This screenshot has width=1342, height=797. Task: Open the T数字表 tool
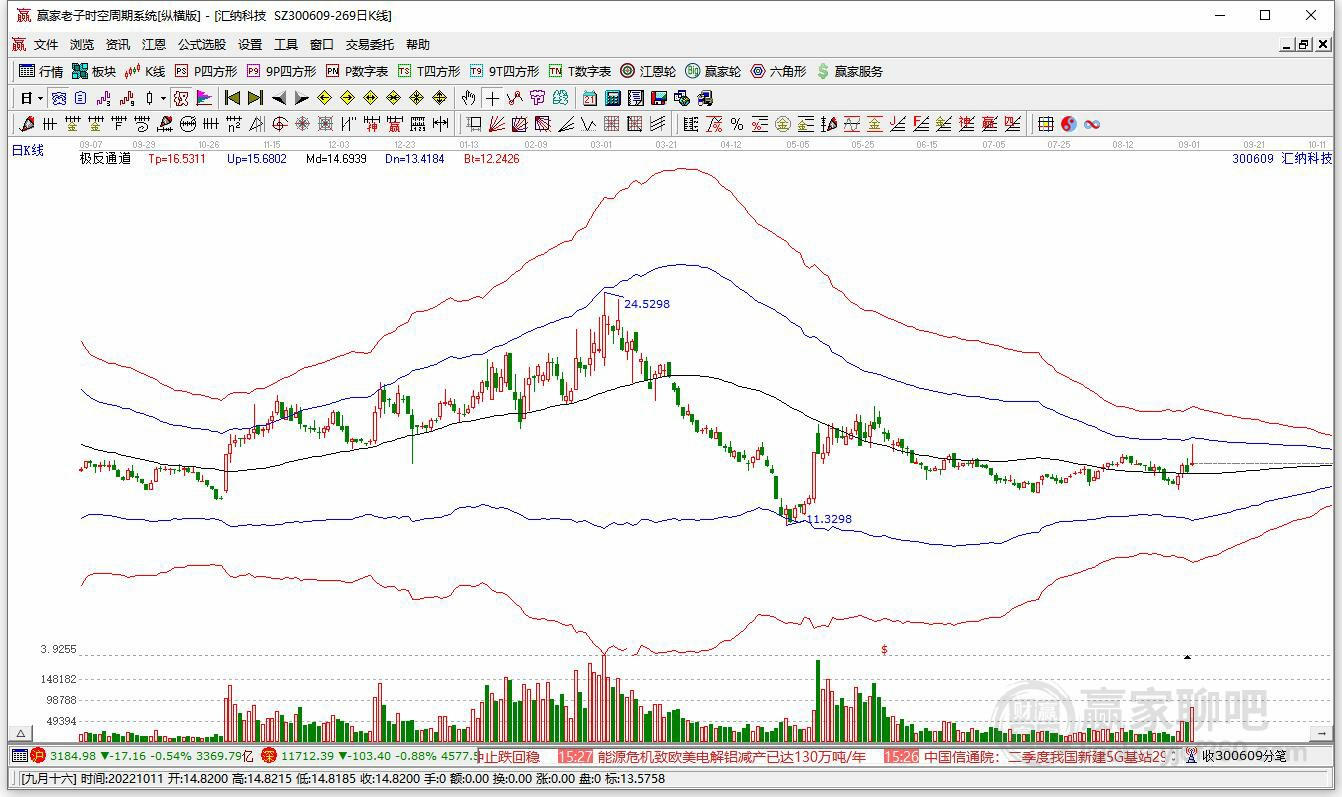[580, 71]
